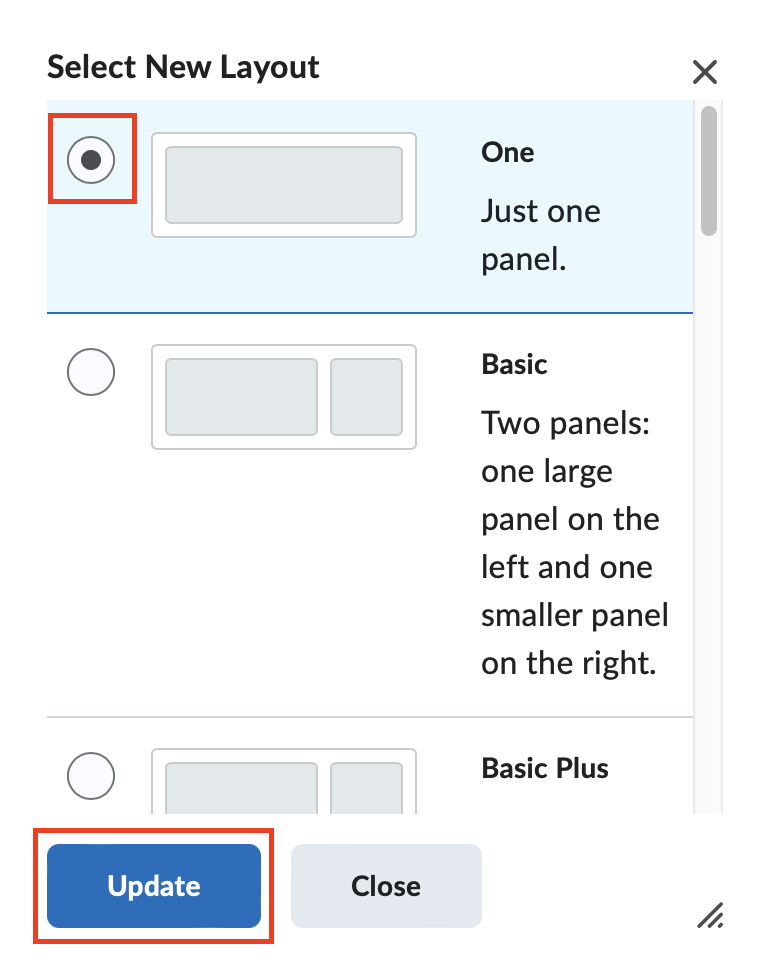The width and height of the screenshot is (768, 974).
Task: Close the layout dialog with the X icon
Action: click(705, 72)
